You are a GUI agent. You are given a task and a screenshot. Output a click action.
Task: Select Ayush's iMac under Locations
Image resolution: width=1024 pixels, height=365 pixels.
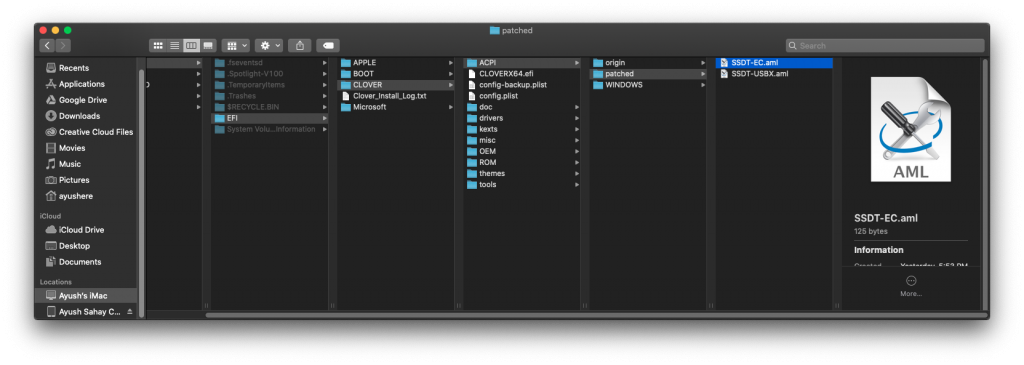click(x=86, y=296)
